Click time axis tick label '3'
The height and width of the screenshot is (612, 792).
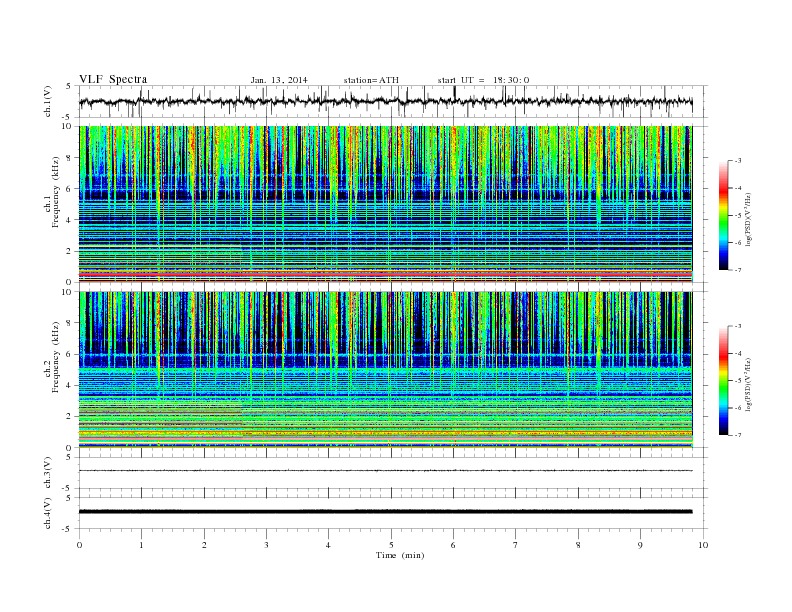[x=266, y=545]
